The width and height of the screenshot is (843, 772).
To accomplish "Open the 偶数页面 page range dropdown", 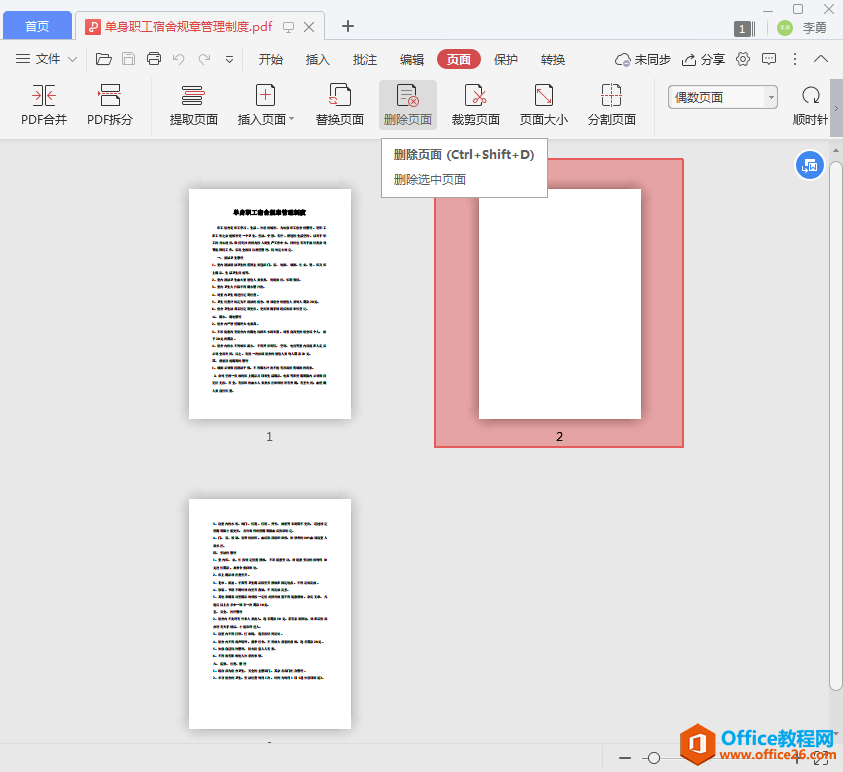I will (x=723, y=97).
